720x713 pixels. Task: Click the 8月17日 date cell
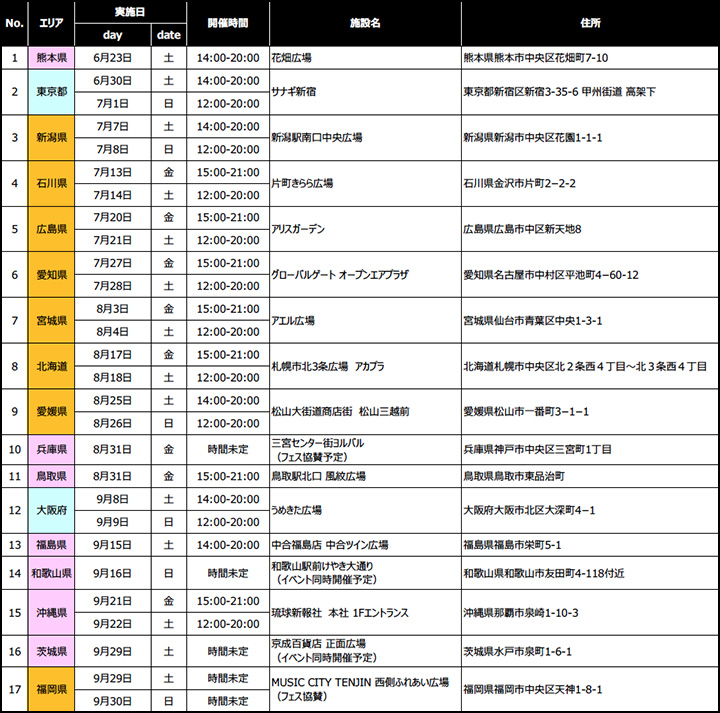112,355
